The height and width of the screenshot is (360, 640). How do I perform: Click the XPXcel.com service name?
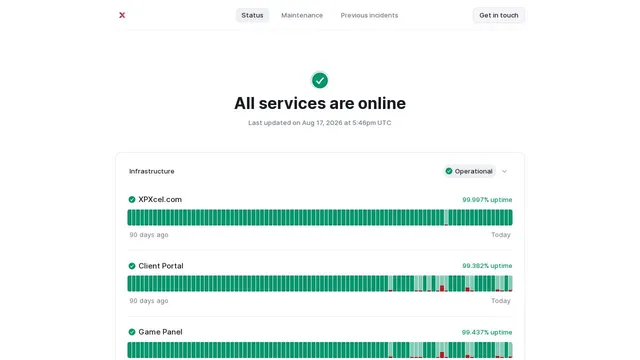[160, 200]
